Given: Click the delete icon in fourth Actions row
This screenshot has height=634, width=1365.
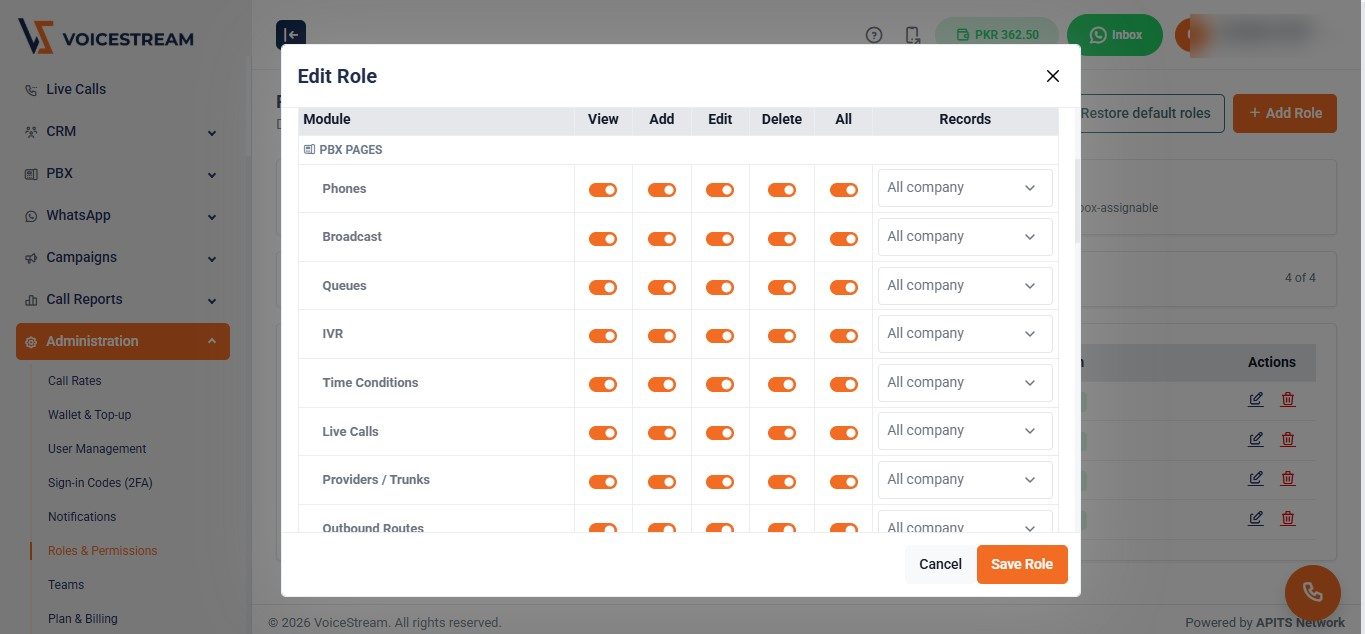Looking at the screenshot, I should click(1288, 518).
